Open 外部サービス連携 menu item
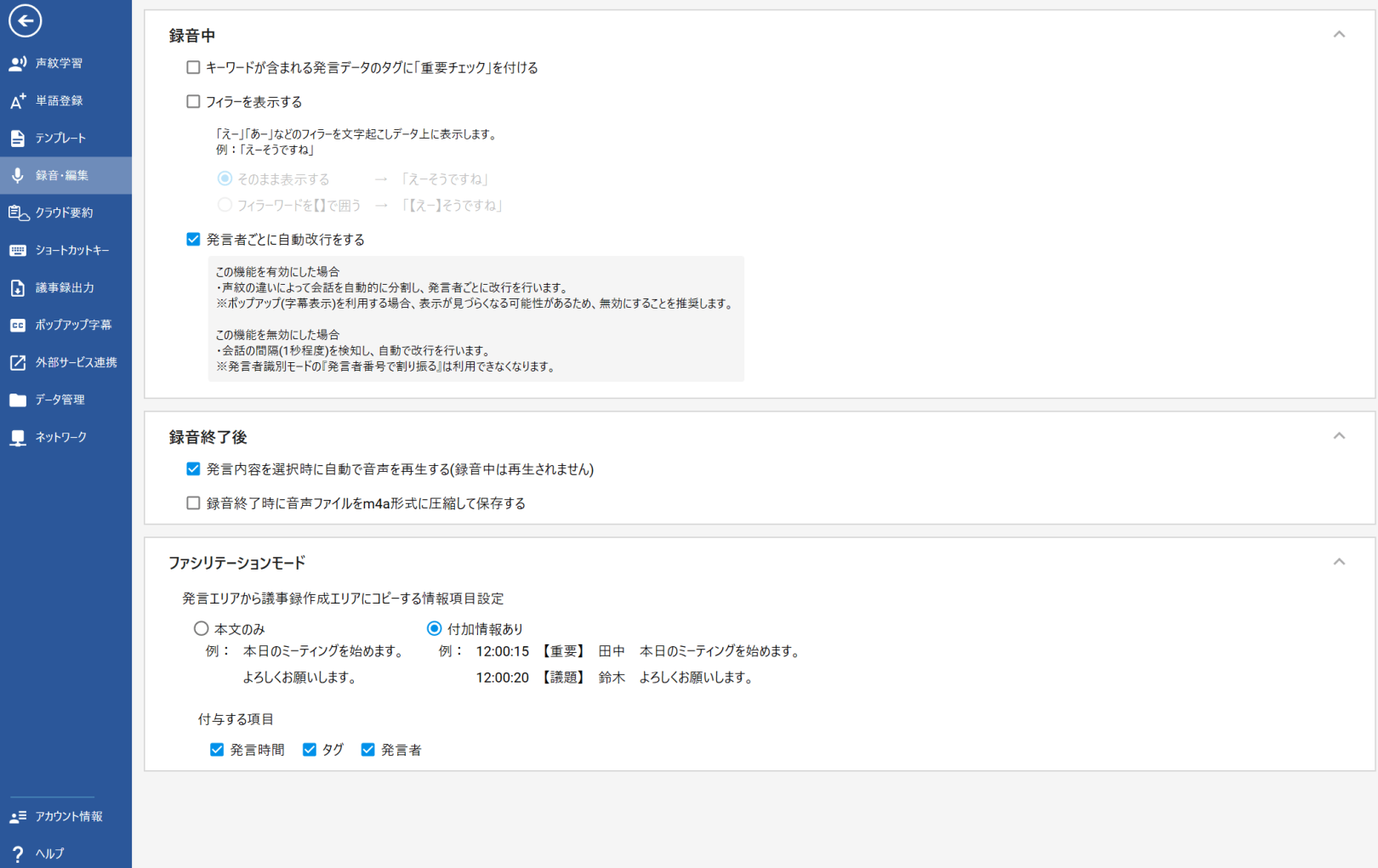The image size is (1378, 868). pyautogui.click(x=76, y=362)
